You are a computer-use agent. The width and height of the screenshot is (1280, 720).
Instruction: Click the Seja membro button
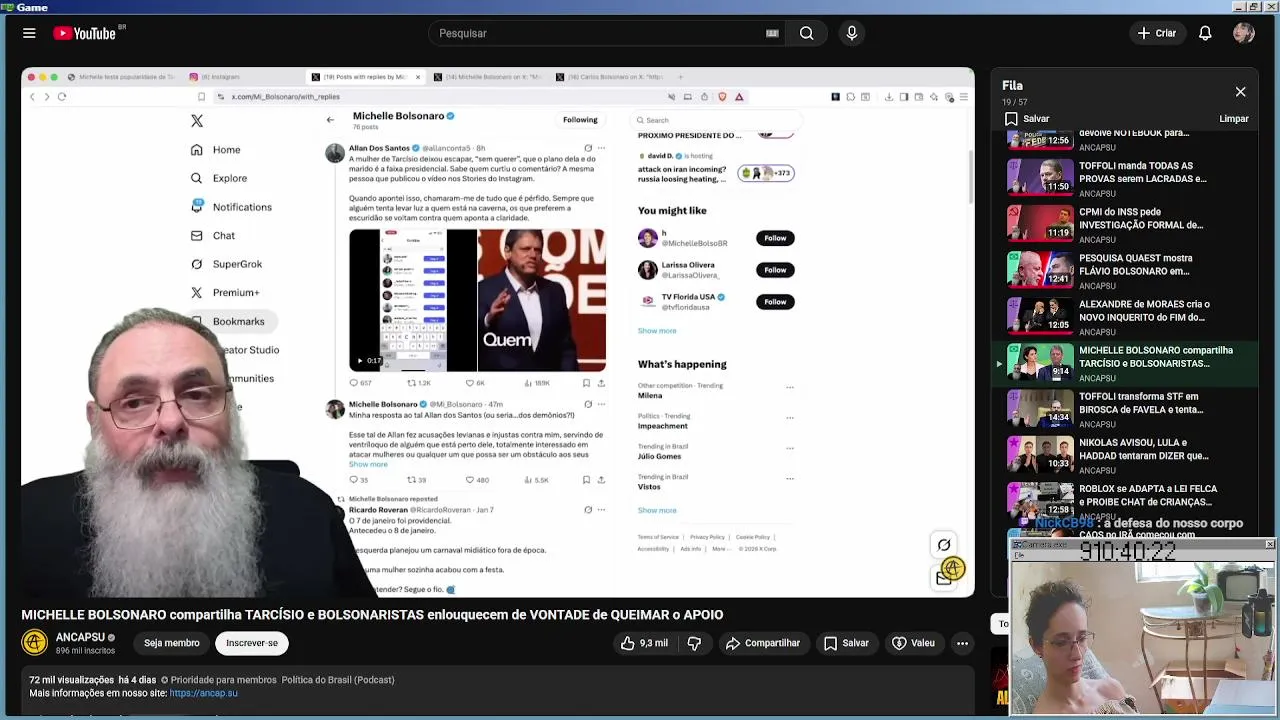[x=171, y=643]
